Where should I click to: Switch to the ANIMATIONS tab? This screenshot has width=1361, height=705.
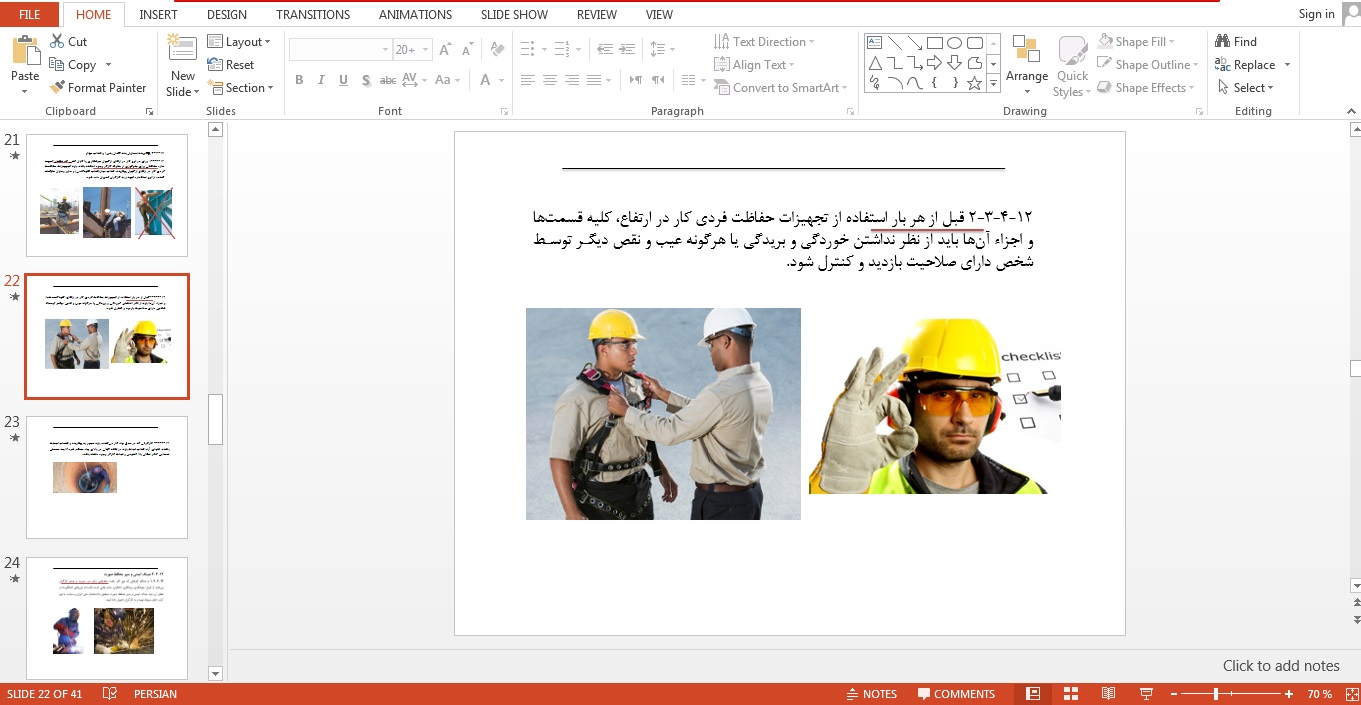click(415, 15)
